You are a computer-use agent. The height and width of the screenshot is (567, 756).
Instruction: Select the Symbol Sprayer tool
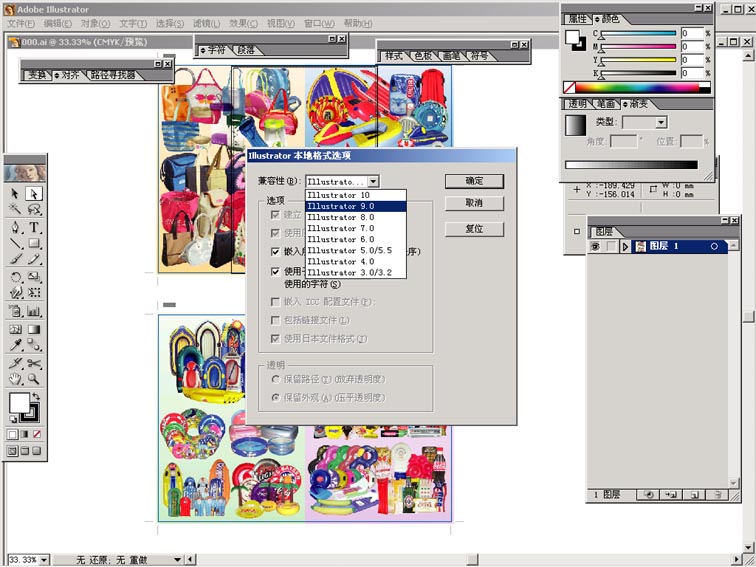pyautogui.click(x=15, y=311)
